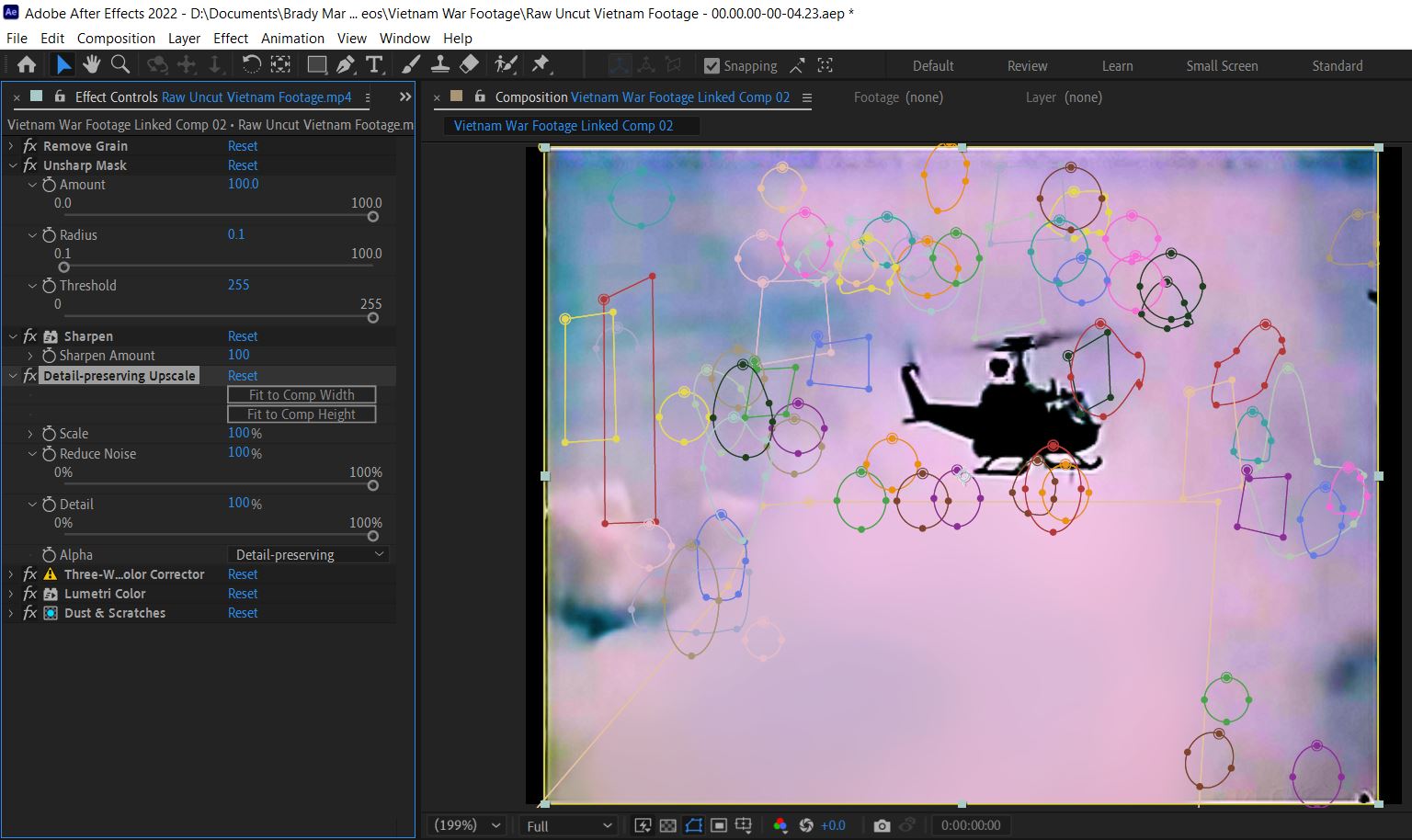The image size is (1412, 840).
Task: Select the Hand tool
Action: tap(91, 64)
